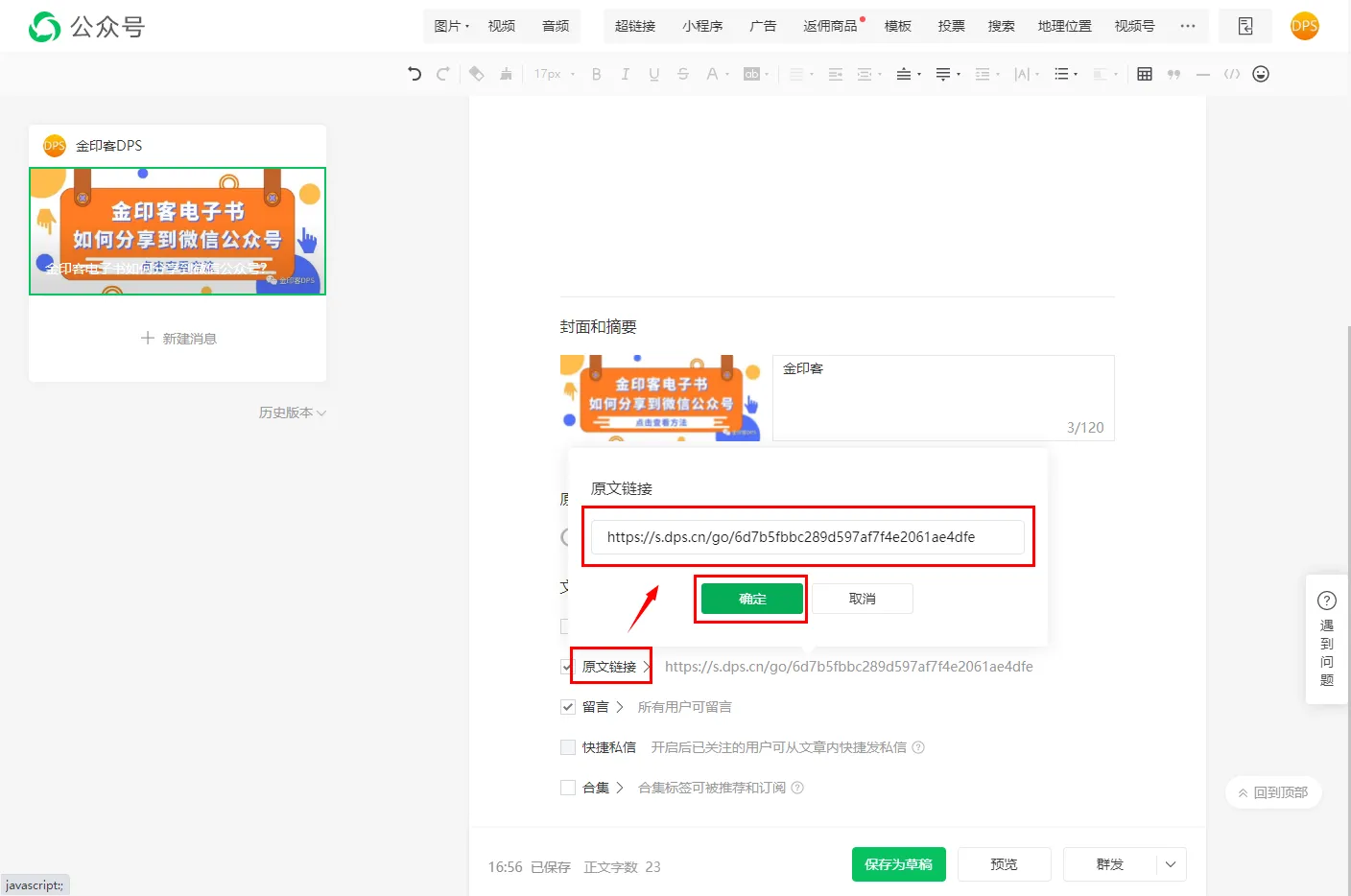Viewport: 1351px width, 896px height.
Task: Expand the 留言 settings chevron
Action: tap(620, 707)
